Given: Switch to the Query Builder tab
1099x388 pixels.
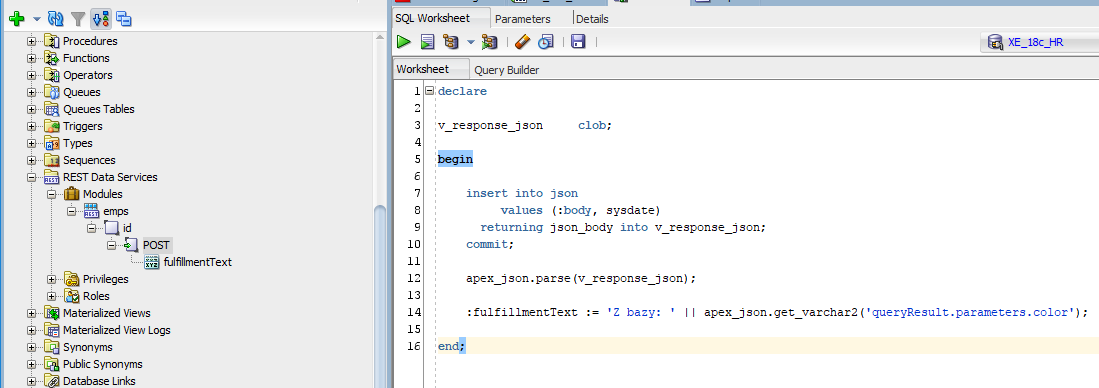Looking at the screenshot, I should [507, 69].
